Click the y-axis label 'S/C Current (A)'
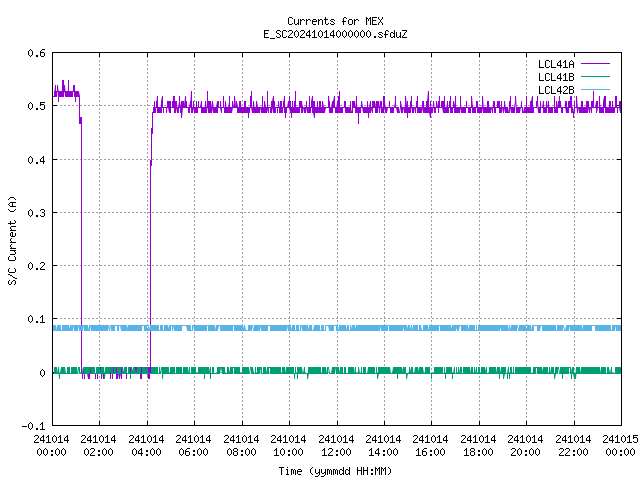 12,240
